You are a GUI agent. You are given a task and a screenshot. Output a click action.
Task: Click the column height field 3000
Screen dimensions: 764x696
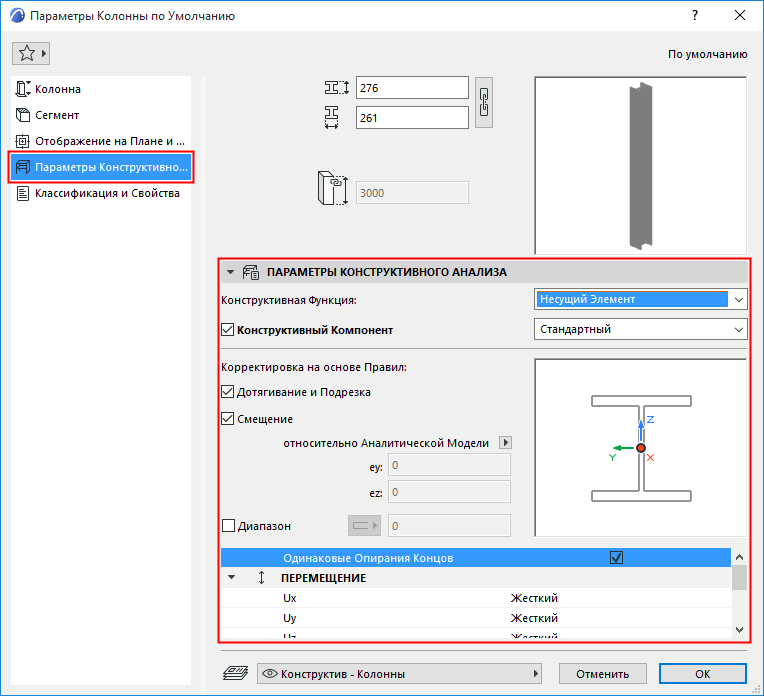tap(412, 193)
